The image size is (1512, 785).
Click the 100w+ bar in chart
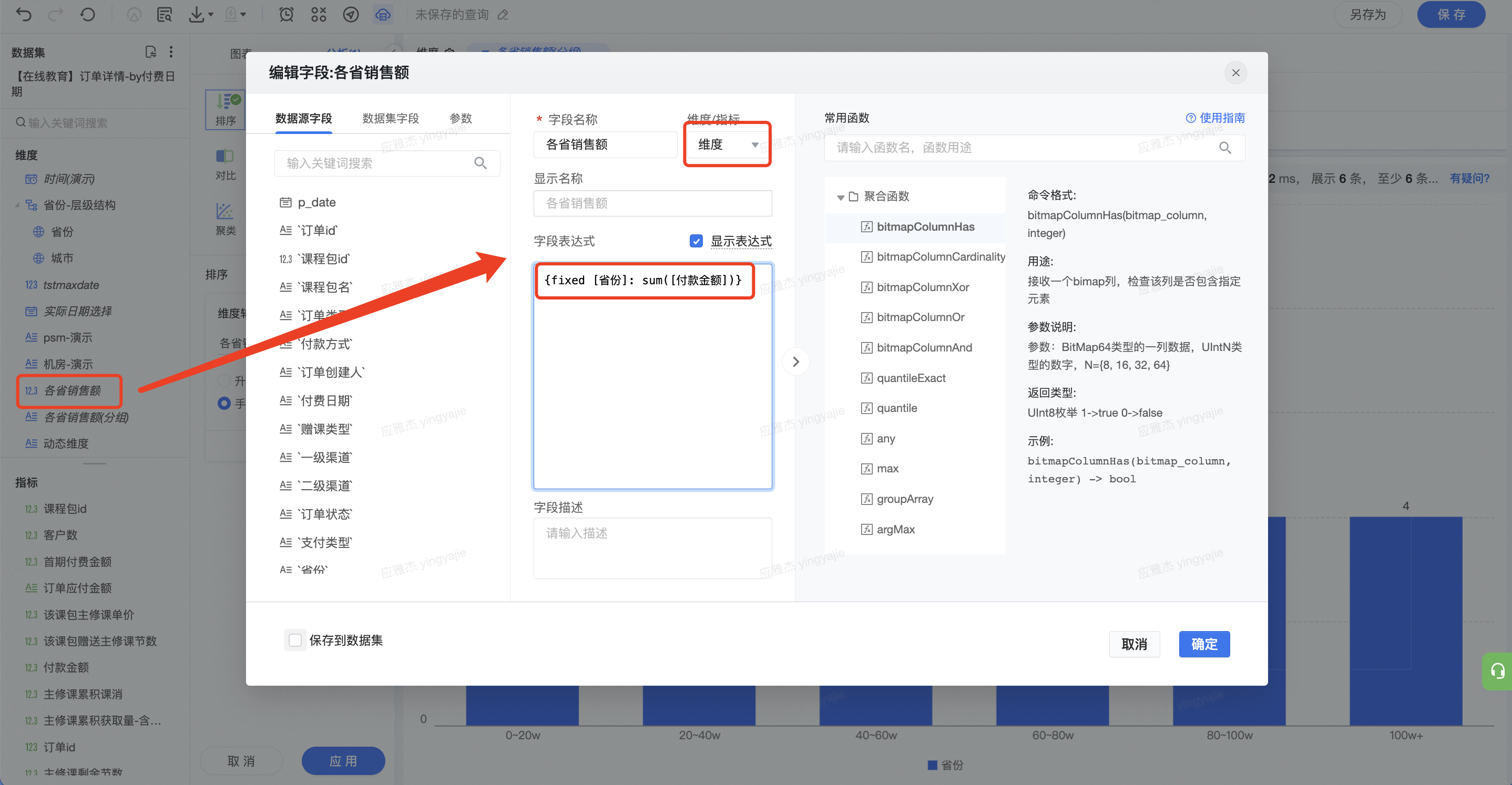(x=1405, y=621)
